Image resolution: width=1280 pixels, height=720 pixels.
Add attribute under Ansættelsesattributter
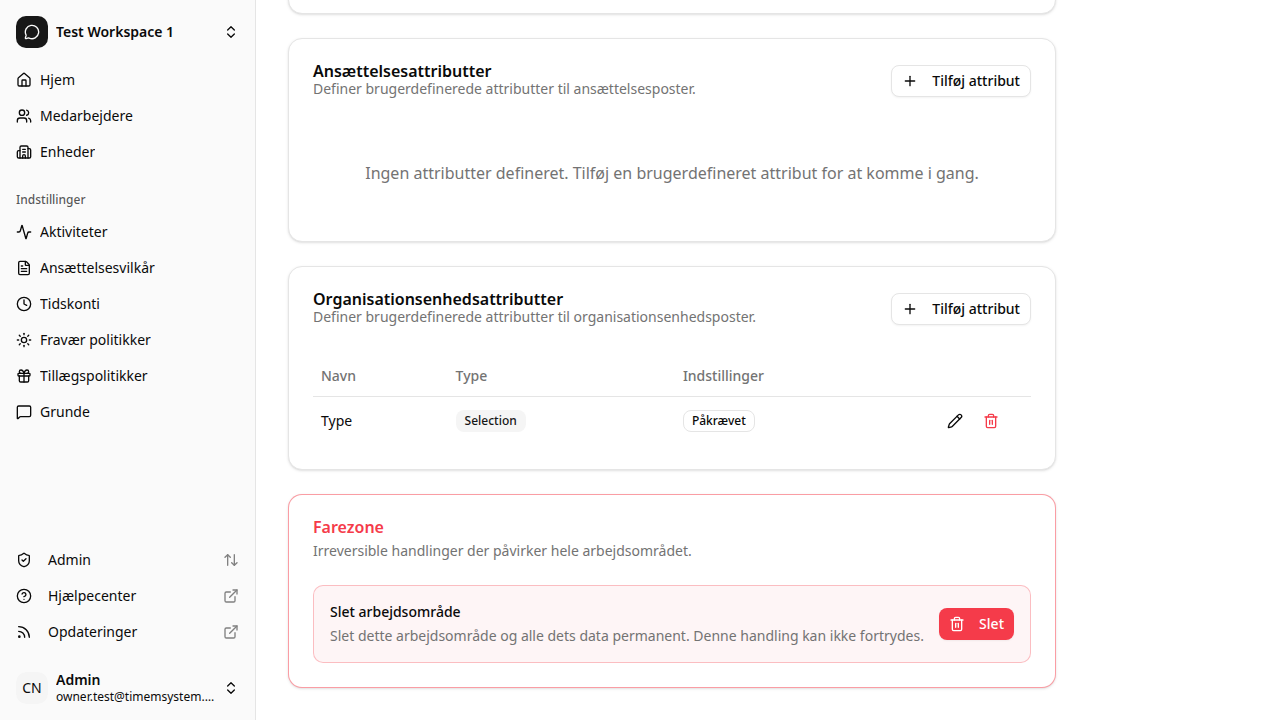pos(960,81)
